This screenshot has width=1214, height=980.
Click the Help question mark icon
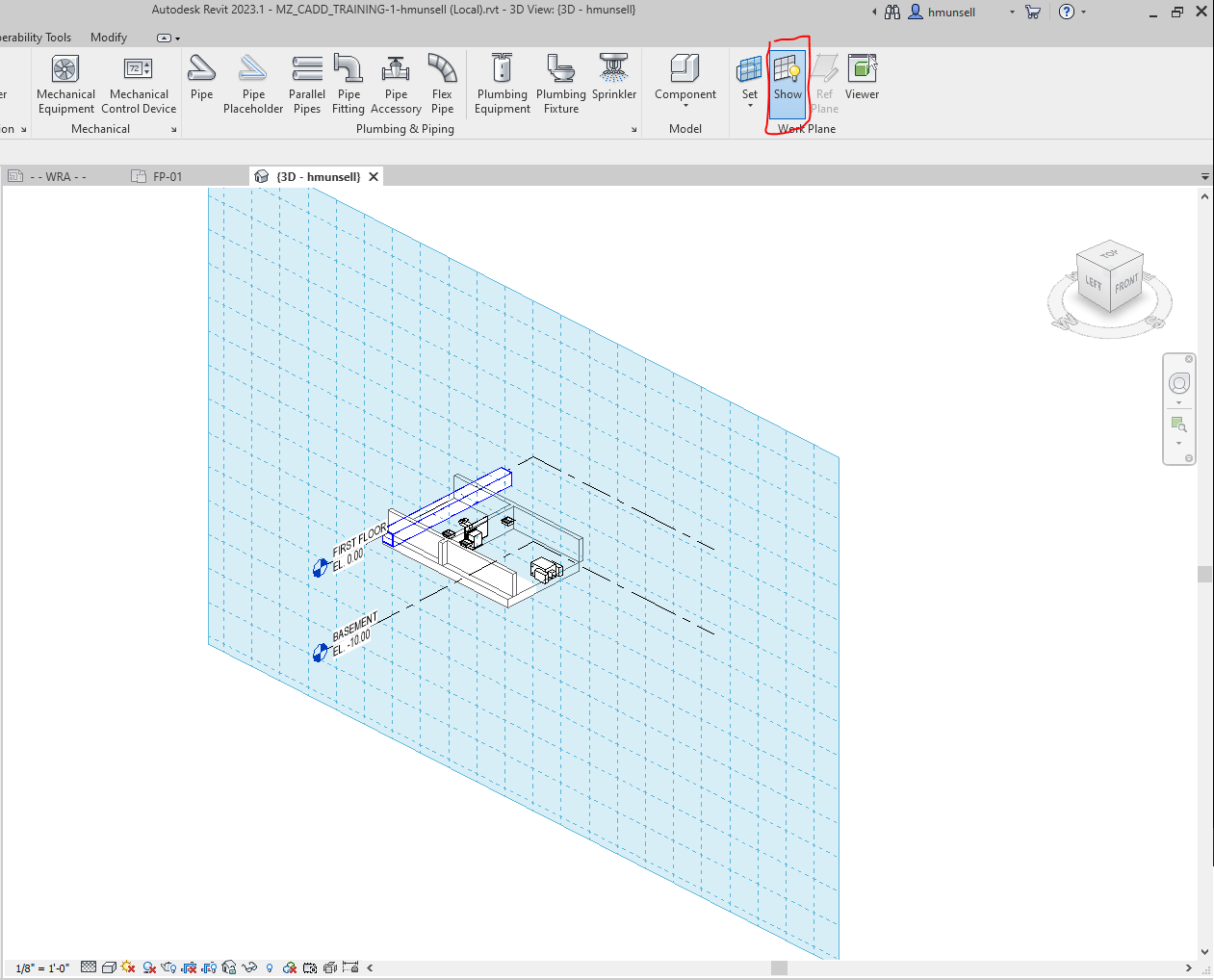(1067, 12)
